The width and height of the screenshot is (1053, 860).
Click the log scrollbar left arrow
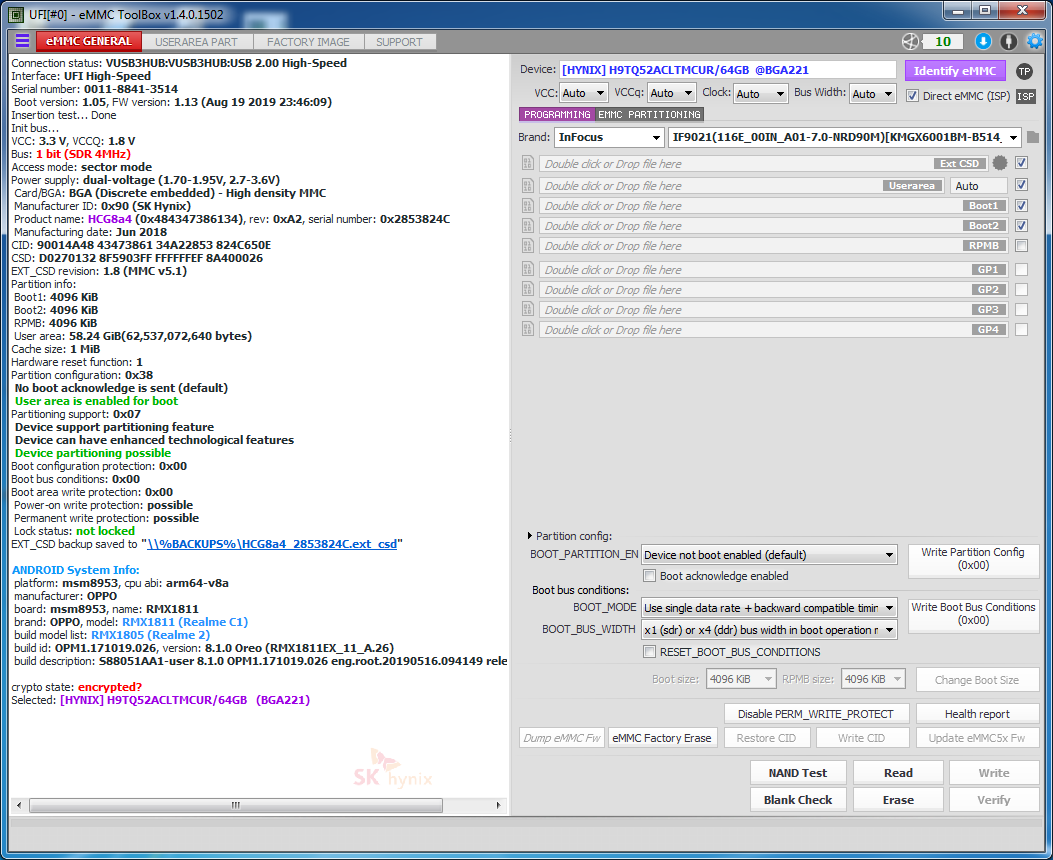19,805
